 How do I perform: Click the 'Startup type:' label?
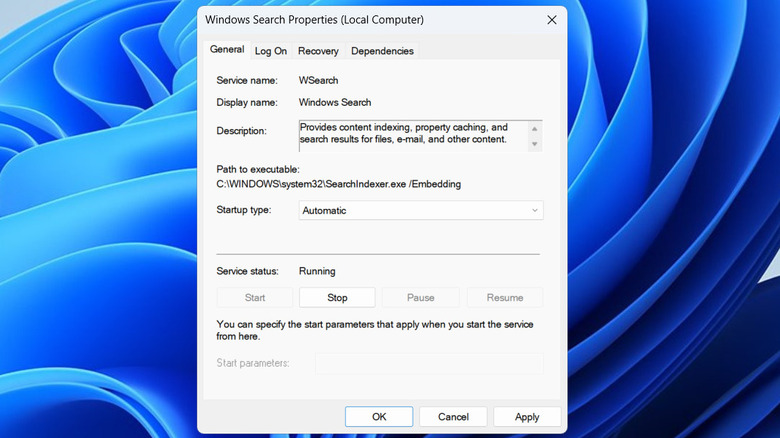[x=244, y=210]
